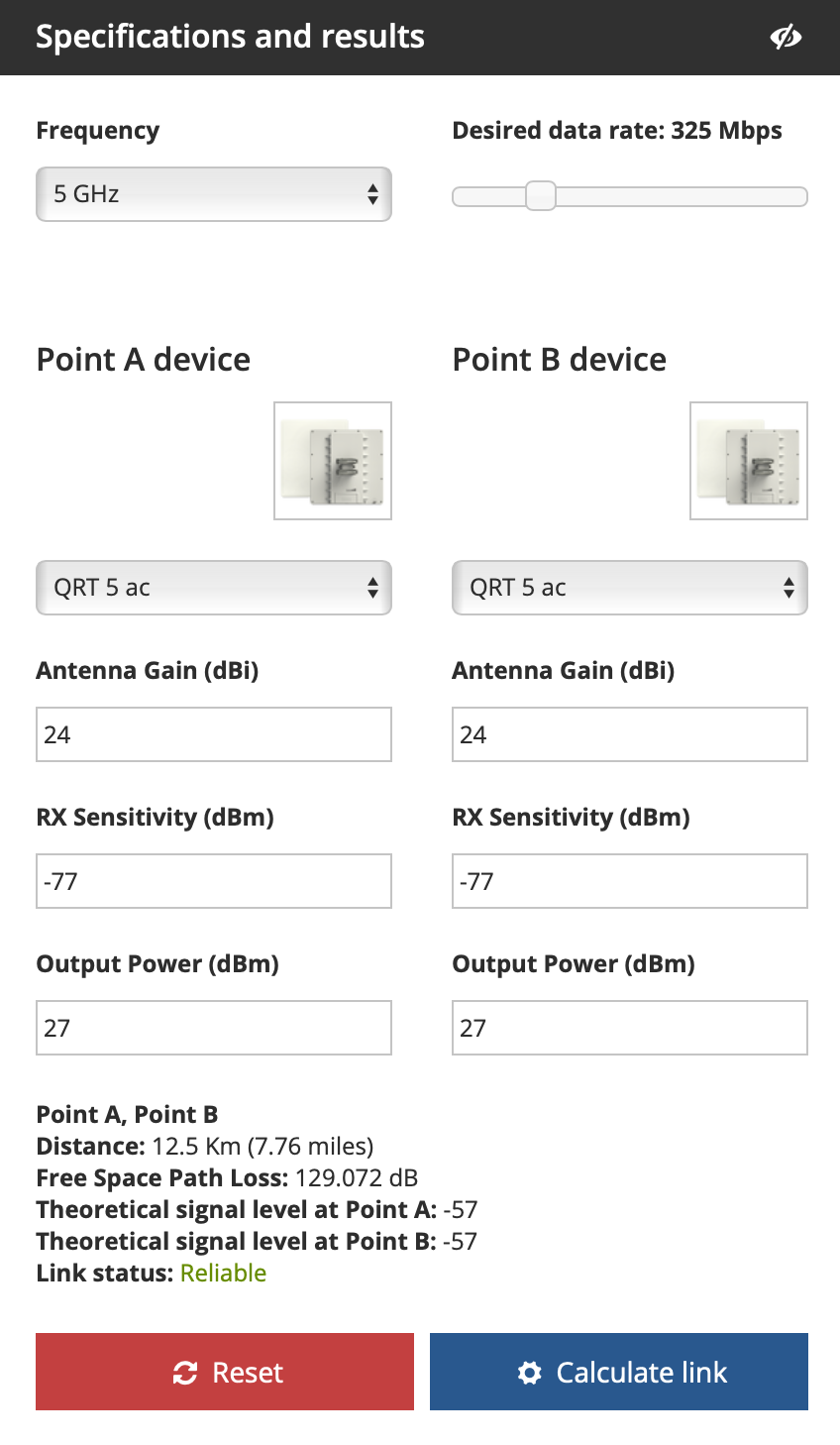Click the gear icon on Calculate link
This screenshot has width=840, height=1445.
tap(530, 1373)
